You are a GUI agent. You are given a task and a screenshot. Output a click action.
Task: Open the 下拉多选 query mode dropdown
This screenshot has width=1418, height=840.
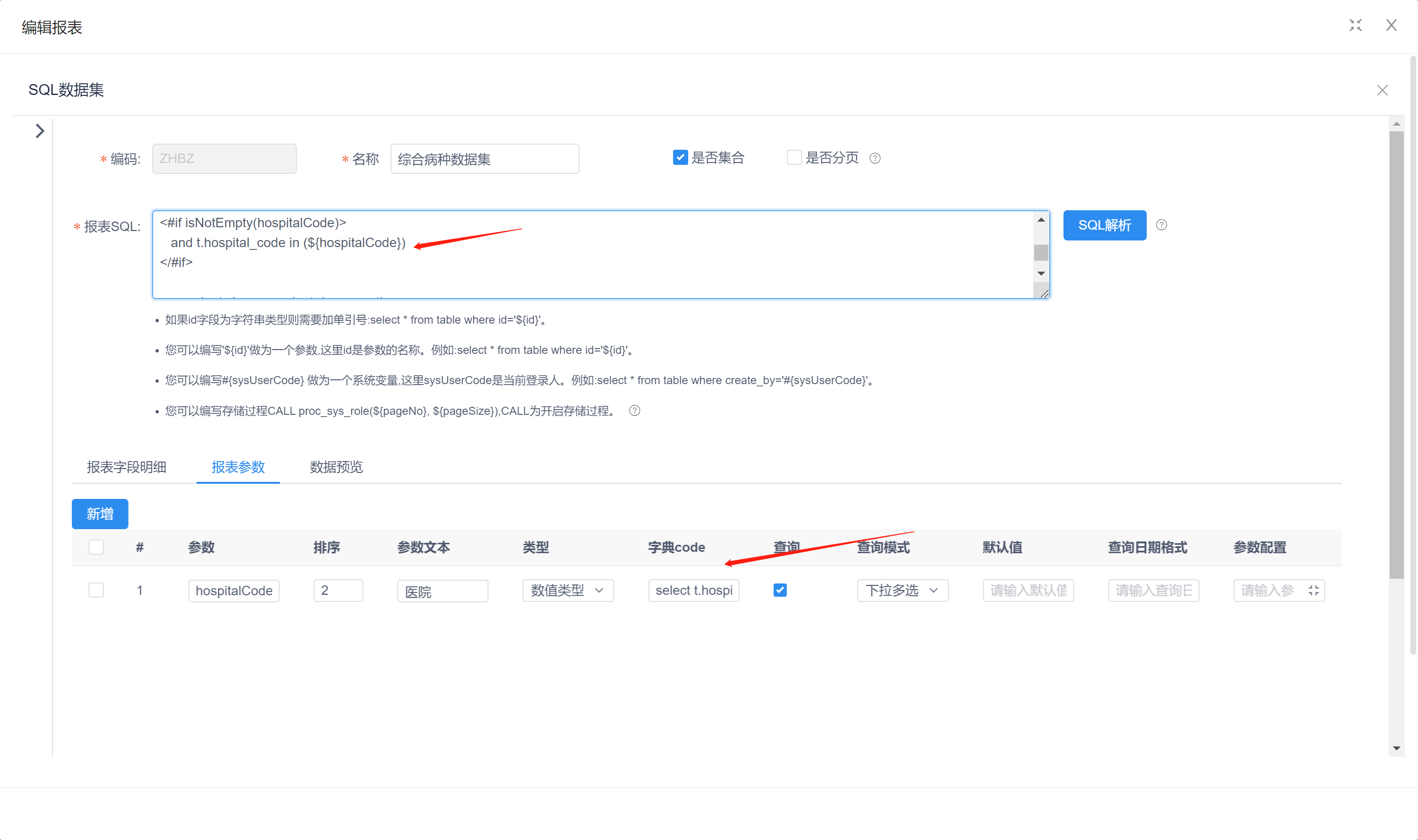(903, 591)
